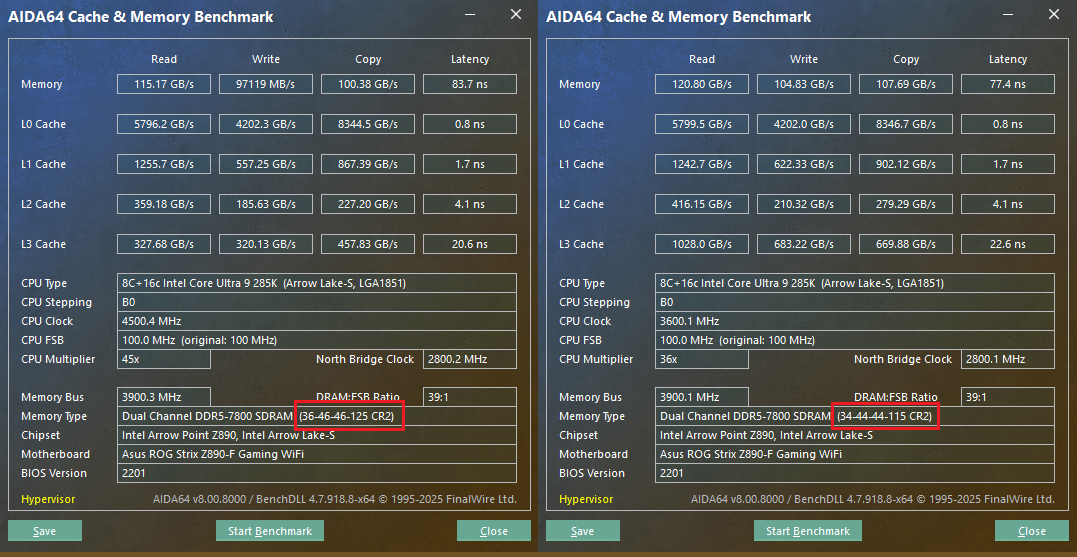
Task: Click Hypervisor label in left window
Action: [x=48, y=499]
